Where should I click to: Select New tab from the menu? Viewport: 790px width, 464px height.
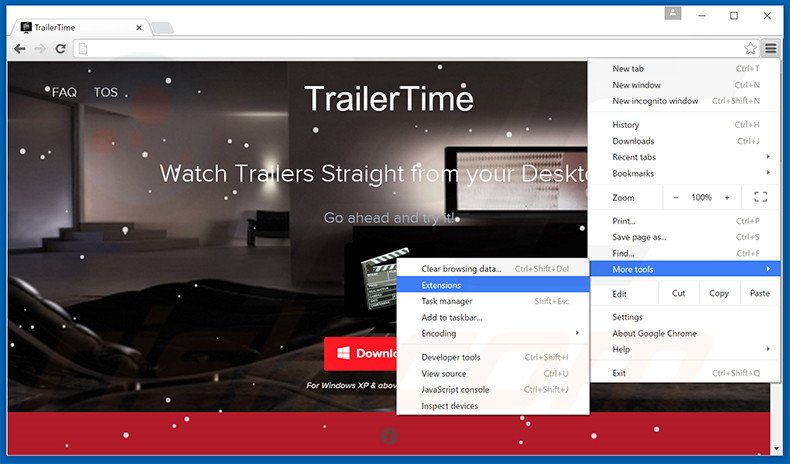(x=684, y=69)
